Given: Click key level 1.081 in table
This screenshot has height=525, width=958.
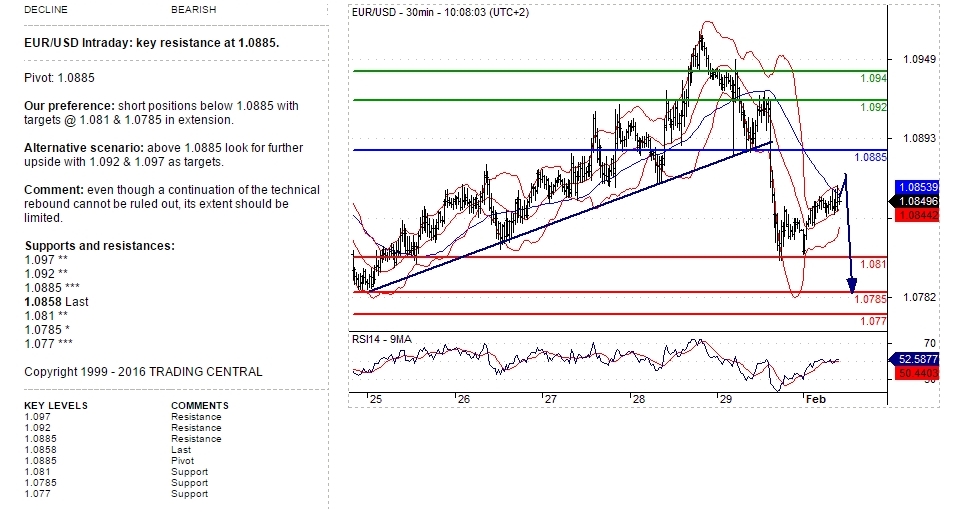Looking at the screenshot, I should click(37, 472).
